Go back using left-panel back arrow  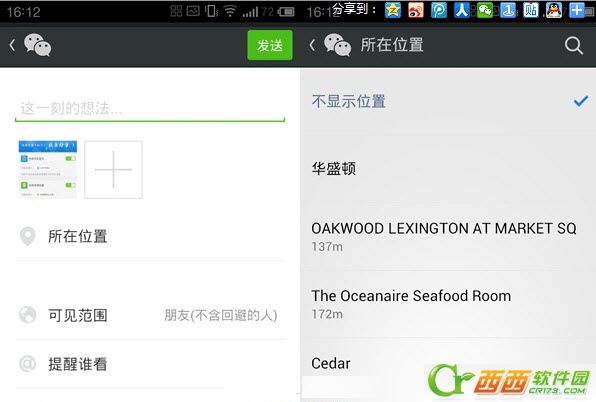pyautogui.click(x=12, y=45)
